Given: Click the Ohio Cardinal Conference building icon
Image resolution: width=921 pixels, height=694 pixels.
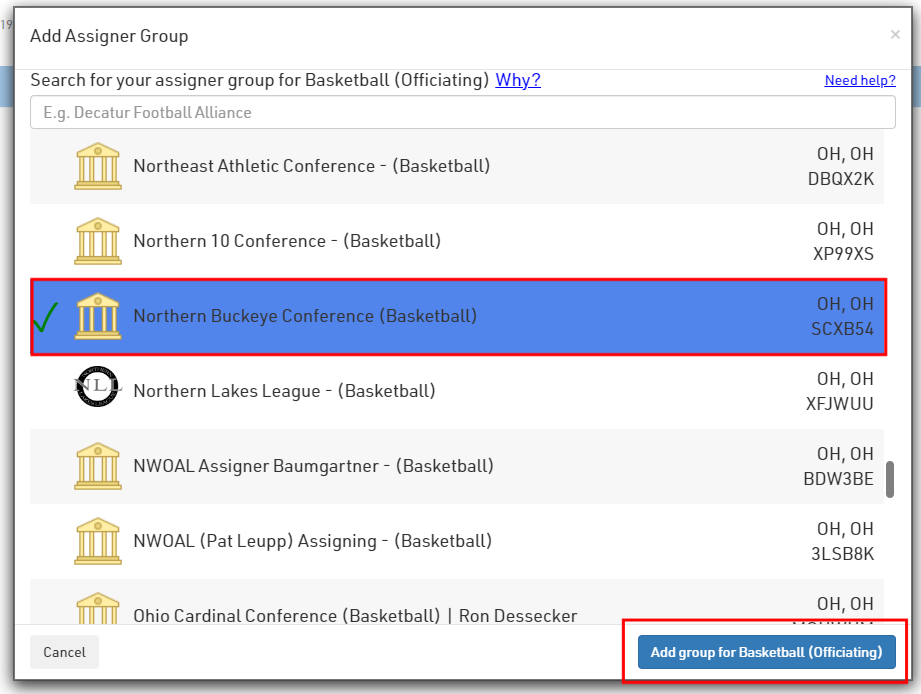Looking at the screenshot, I should click(97, 609).
